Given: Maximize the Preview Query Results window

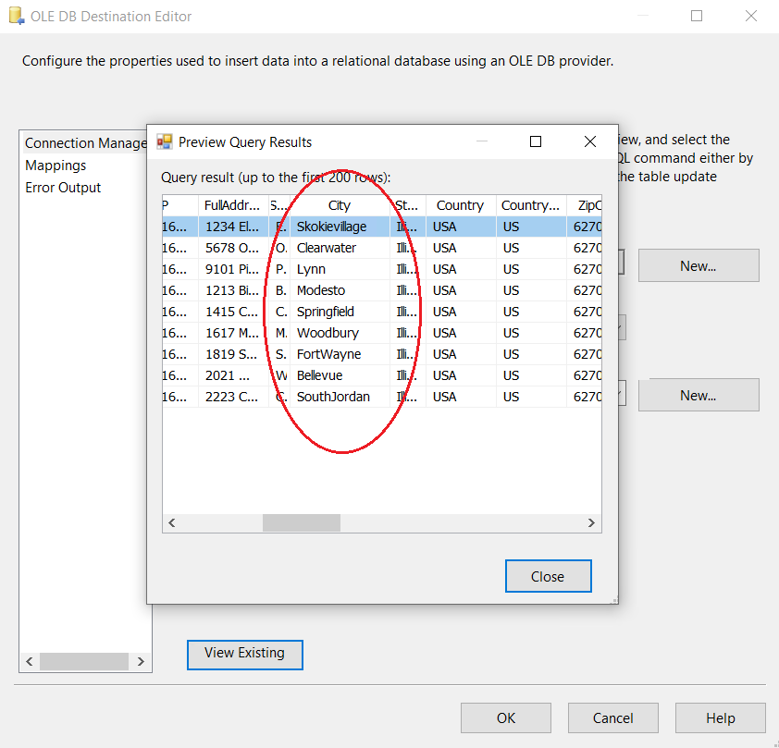Looking at the screenshot, I should tap(535, 142).
